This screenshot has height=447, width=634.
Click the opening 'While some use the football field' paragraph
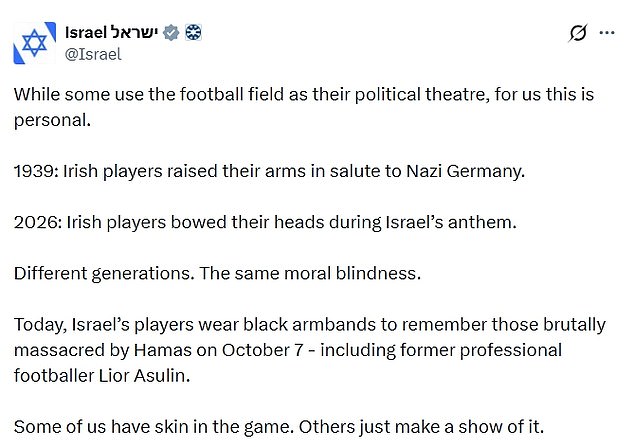304,107
